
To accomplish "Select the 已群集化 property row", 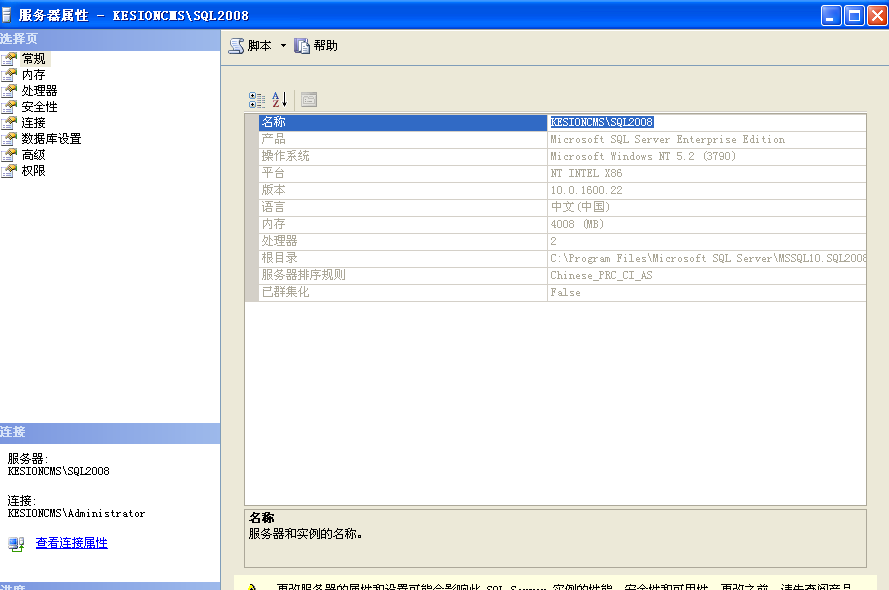I will click(x=400, y=291).
